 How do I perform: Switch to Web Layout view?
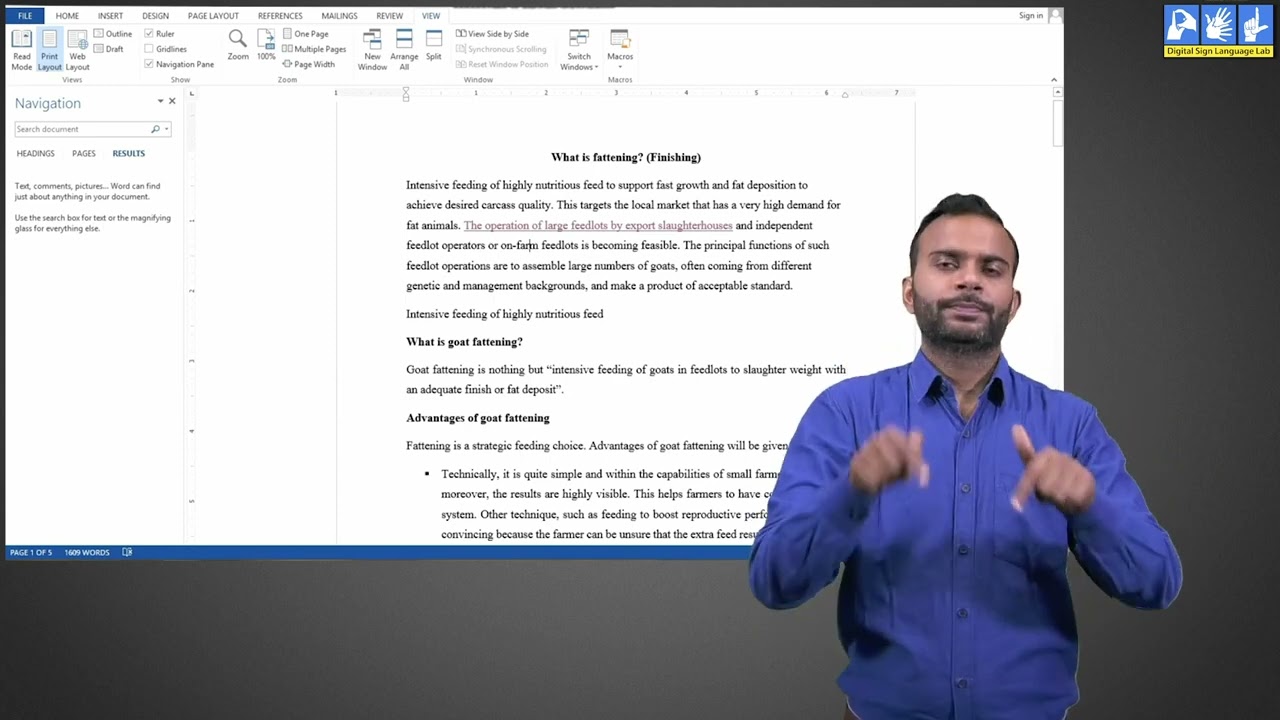tap(77, 49)
